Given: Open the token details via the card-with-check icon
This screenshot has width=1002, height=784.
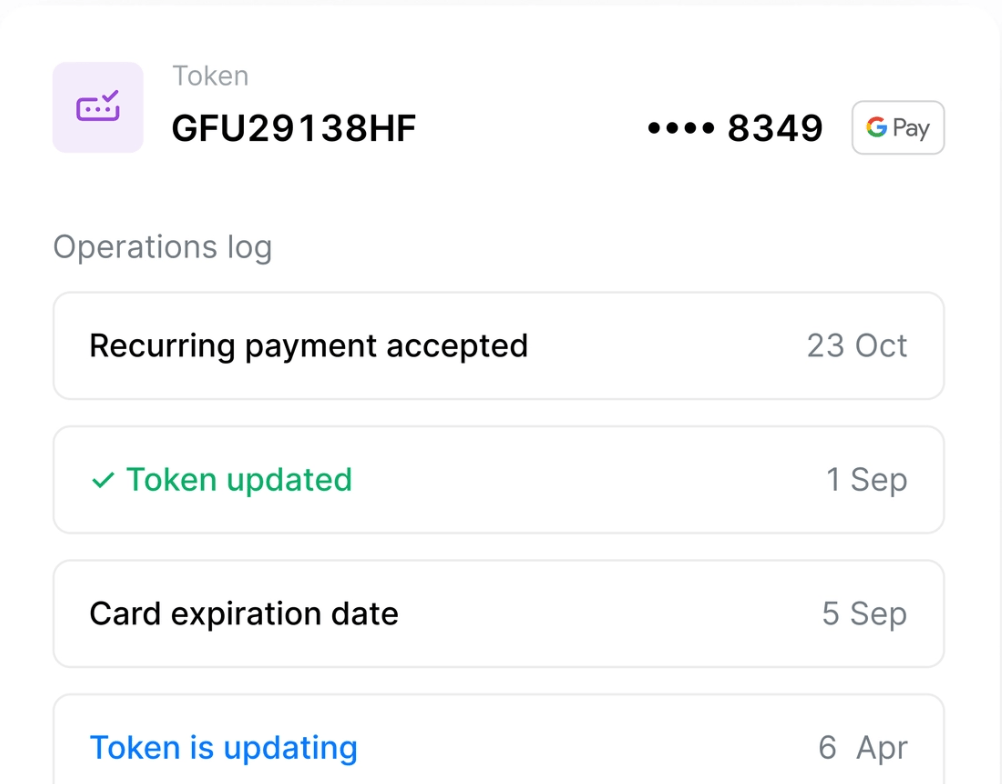Looking at the screenshot, I should [x=97, y=107].
